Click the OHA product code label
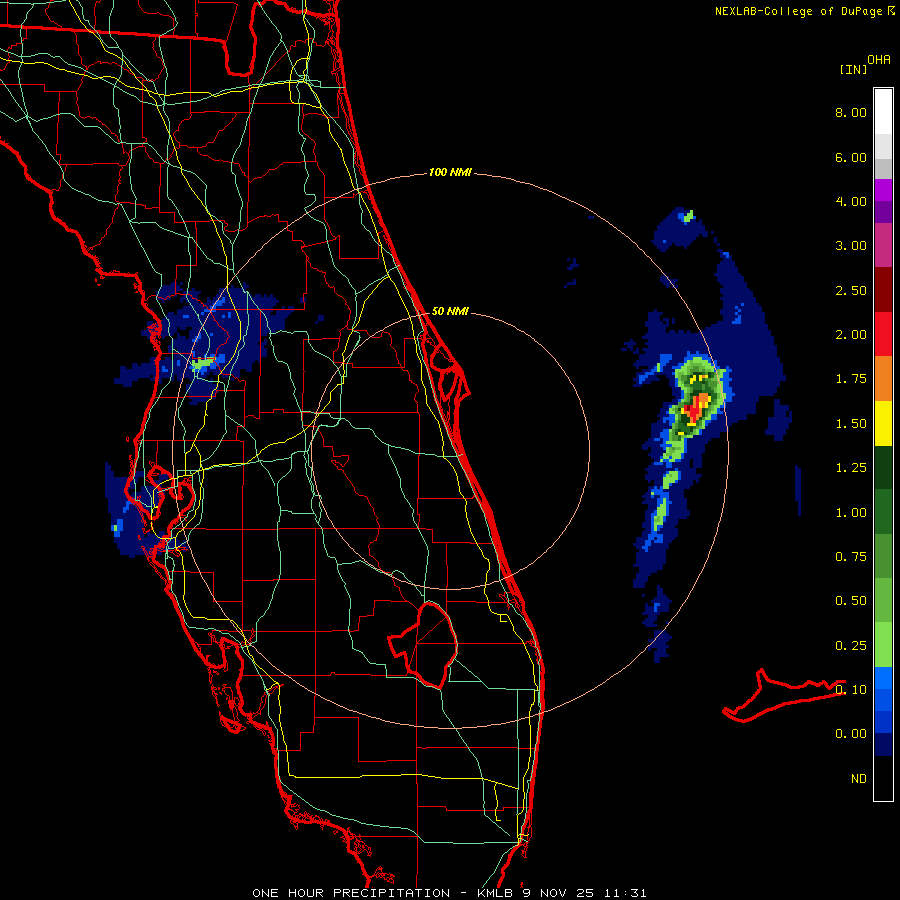 (x=879, y=59)
